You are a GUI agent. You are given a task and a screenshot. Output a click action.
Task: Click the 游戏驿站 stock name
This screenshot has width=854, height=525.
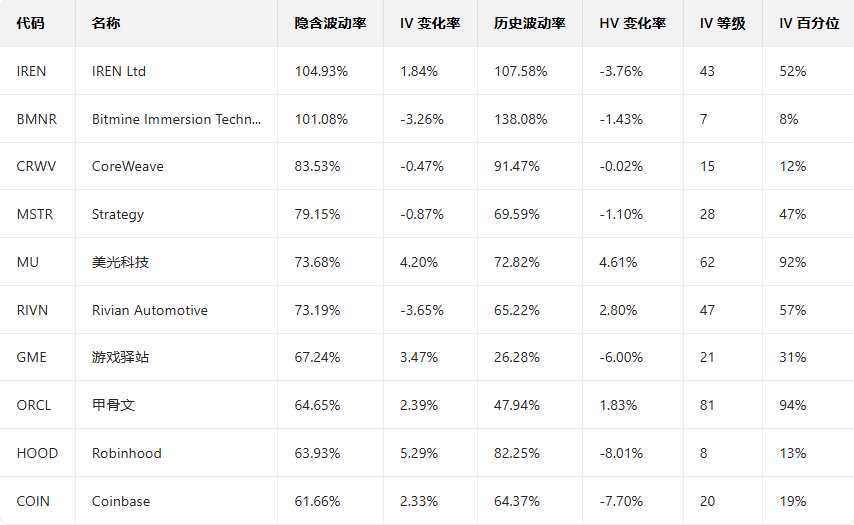pos(120,357)
